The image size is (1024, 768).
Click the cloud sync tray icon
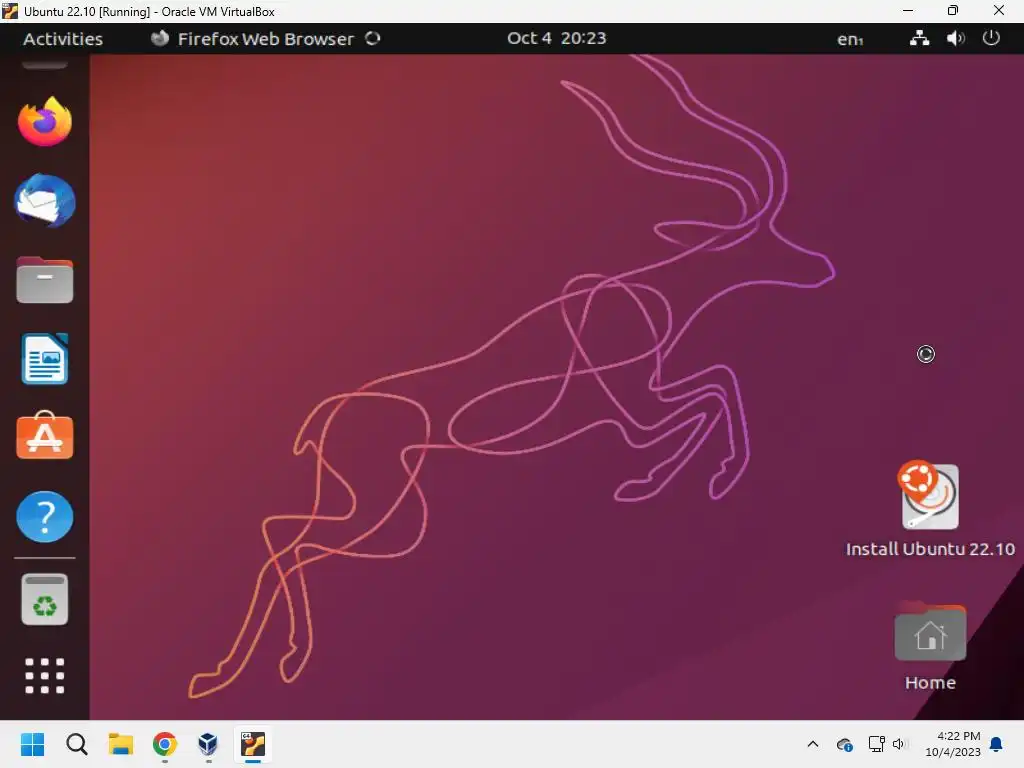pos(844,744)
